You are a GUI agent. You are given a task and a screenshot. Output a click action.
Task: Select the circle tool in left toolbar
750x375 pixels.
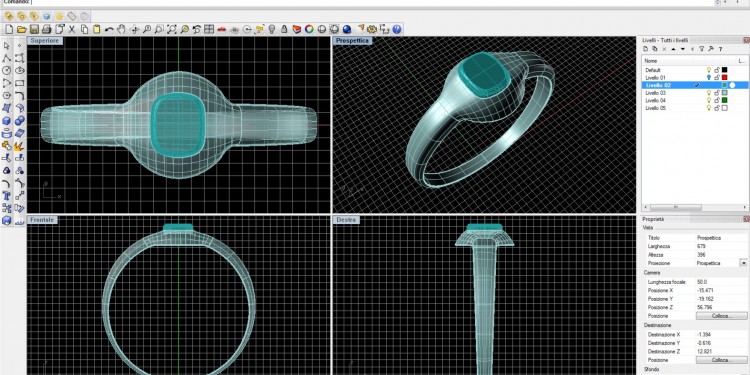[7, 71]
